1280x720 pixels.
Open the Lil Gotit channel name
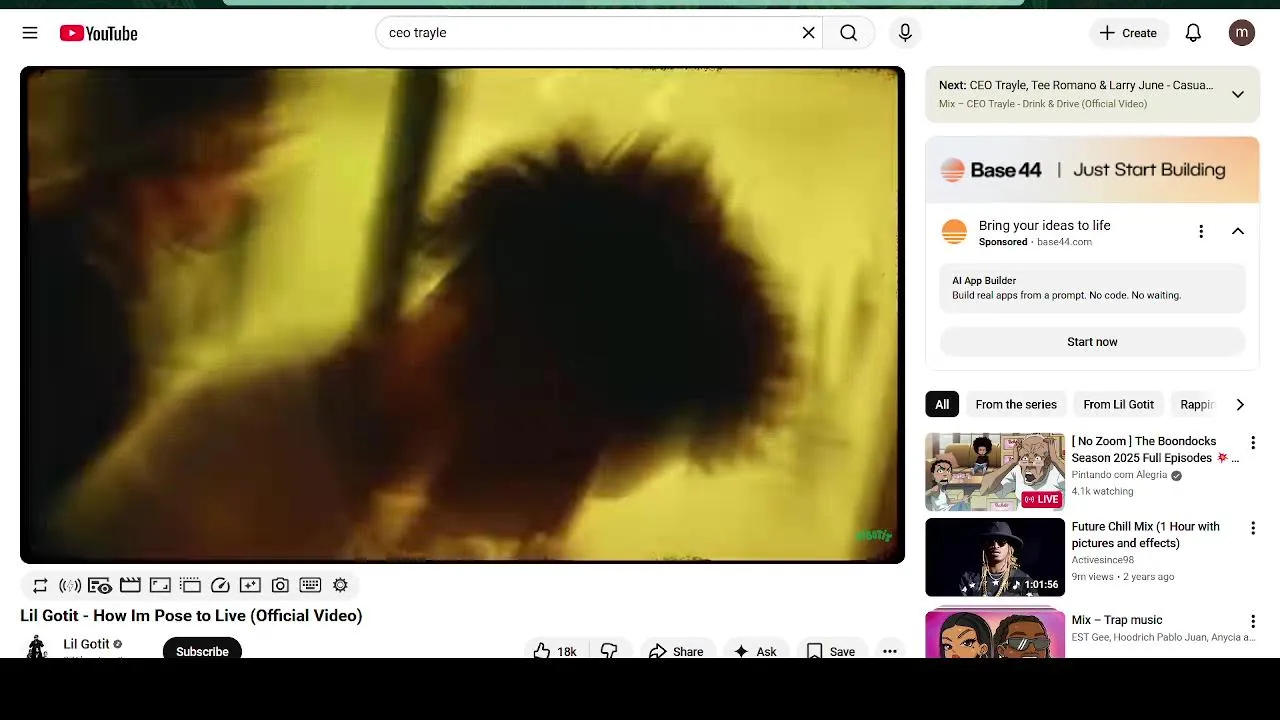86,644
